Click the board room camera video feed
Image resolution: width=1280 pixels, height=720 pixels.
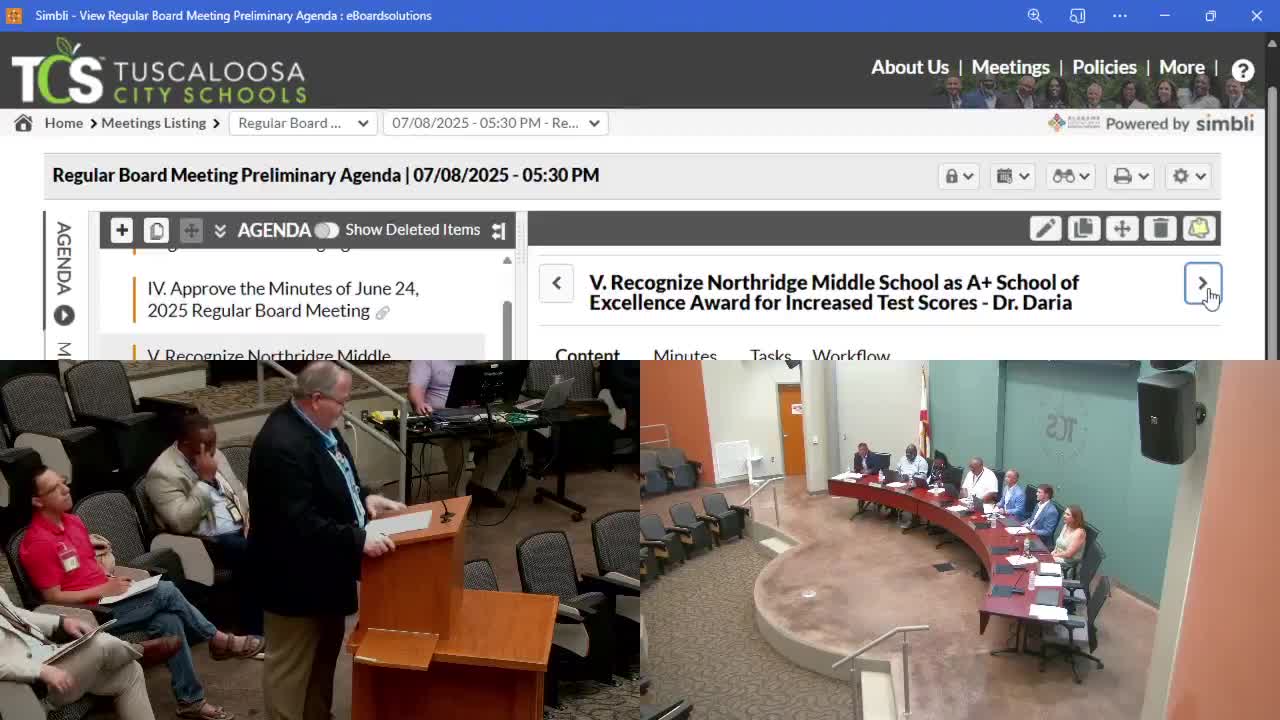(x=960, y=540)
